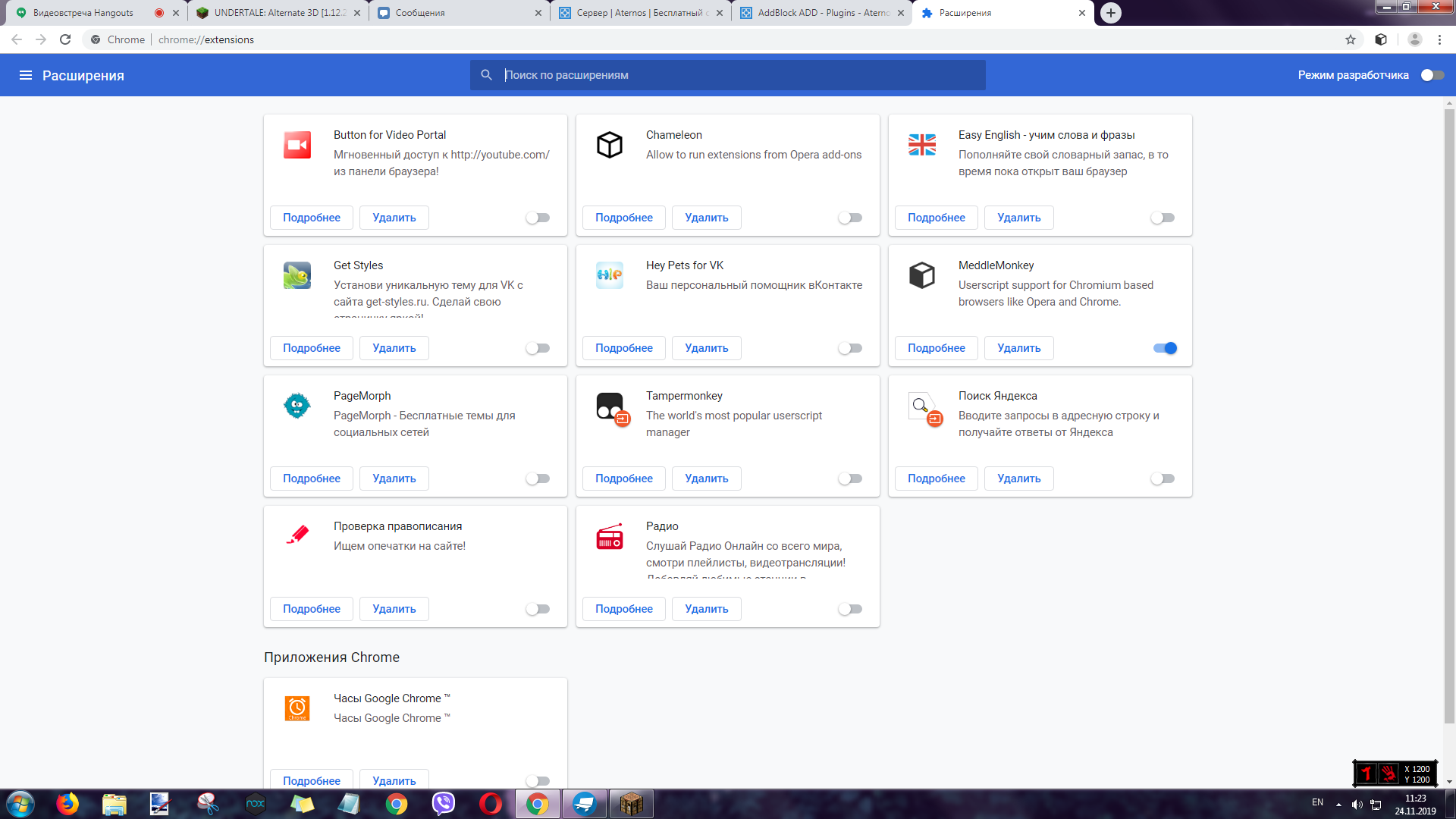Close the Сообщения tab
Screen dimensions: 1456x819
538,13
